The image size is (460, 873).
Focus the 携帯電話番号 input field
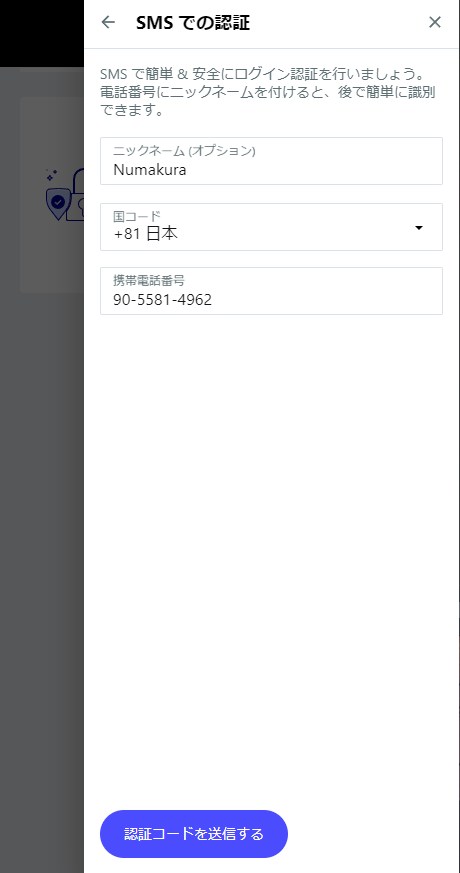click(271, 291)
